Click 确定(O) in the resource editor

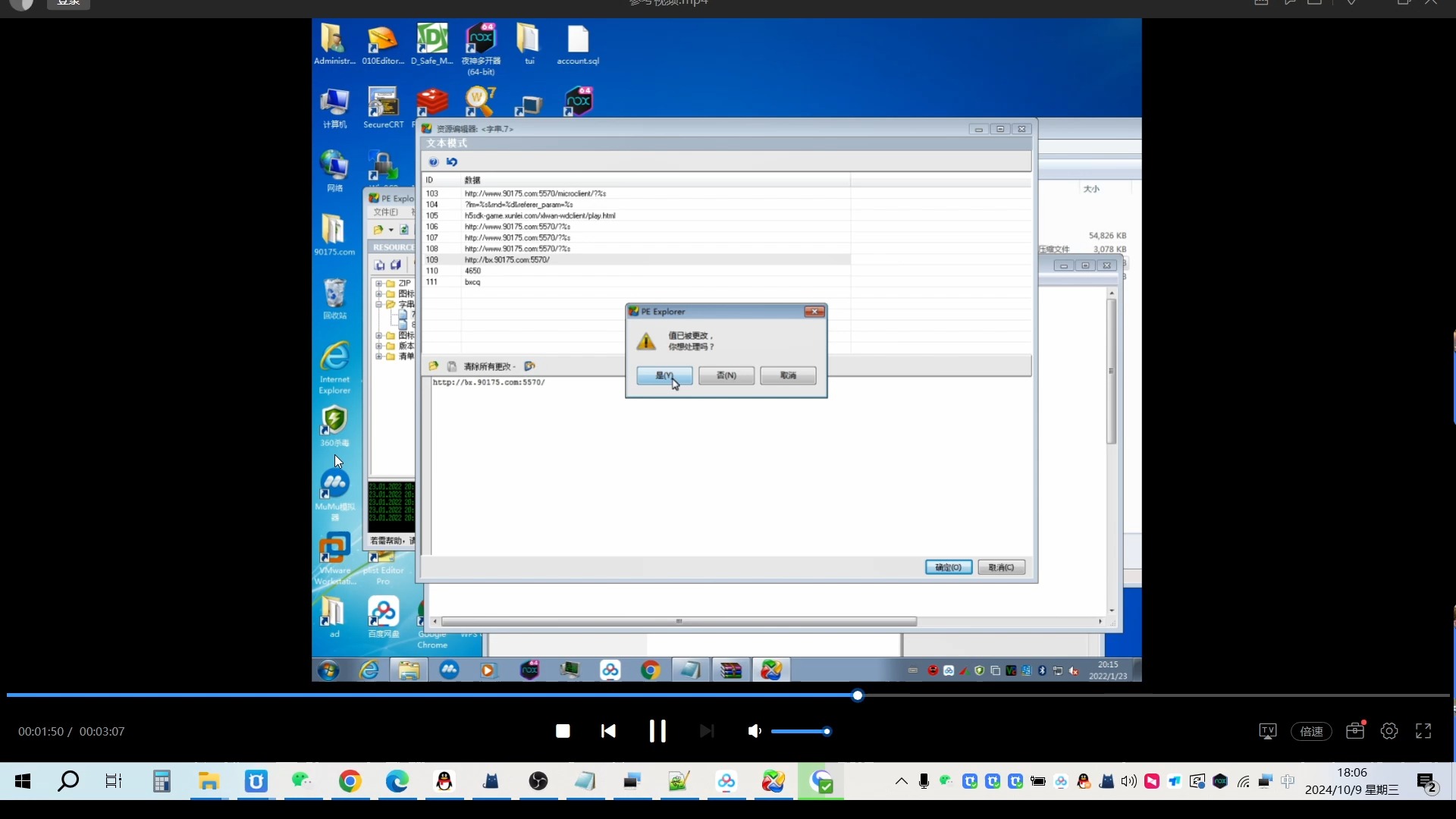click(949, 567)
